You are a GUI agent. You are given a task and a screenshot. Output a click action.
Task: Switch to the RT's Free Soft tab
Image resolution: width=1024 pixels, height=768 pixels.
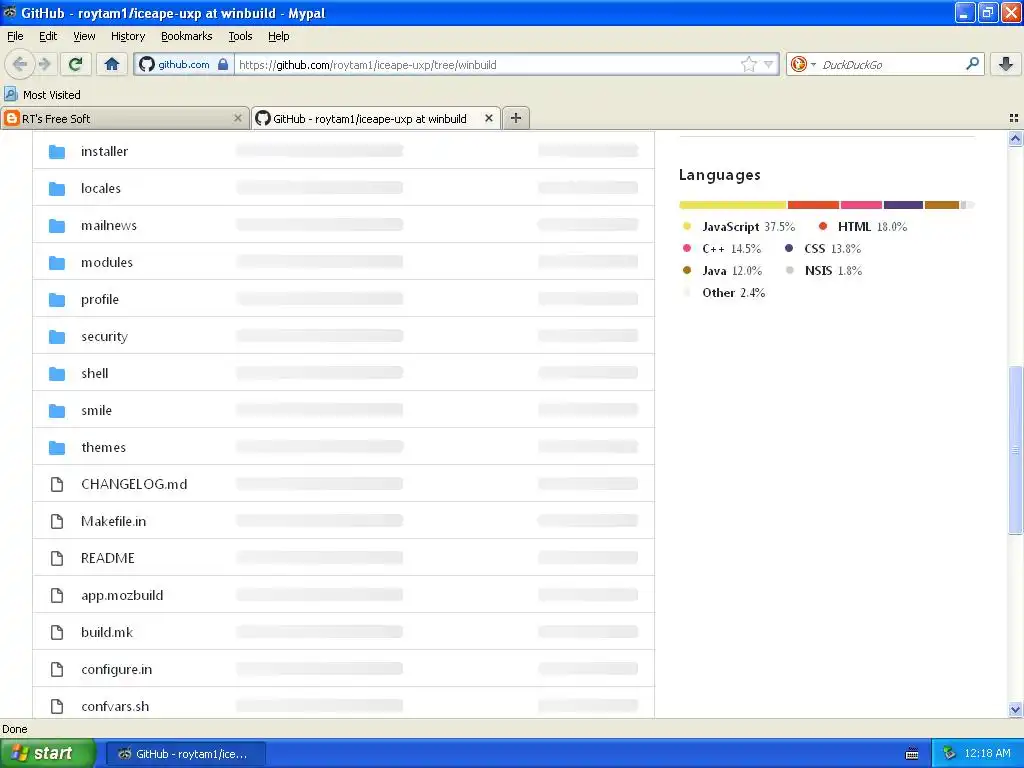124,118
